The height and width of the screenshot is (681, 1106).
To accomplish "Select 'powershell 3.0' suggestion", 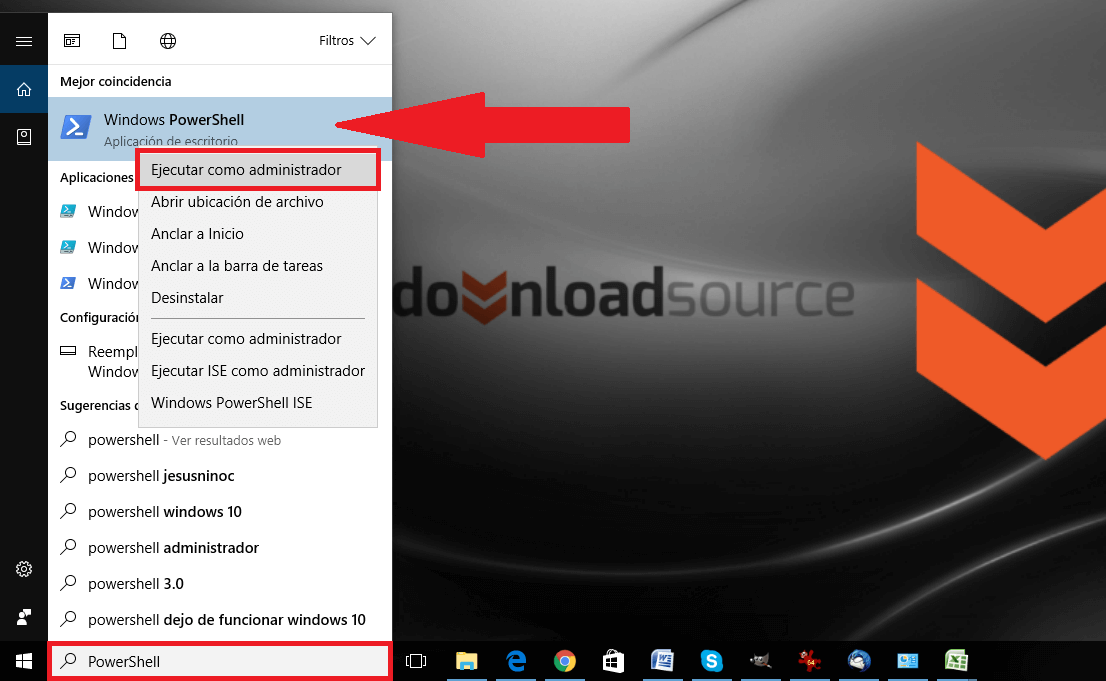I will pyautogui.click(x=220, y=584).
